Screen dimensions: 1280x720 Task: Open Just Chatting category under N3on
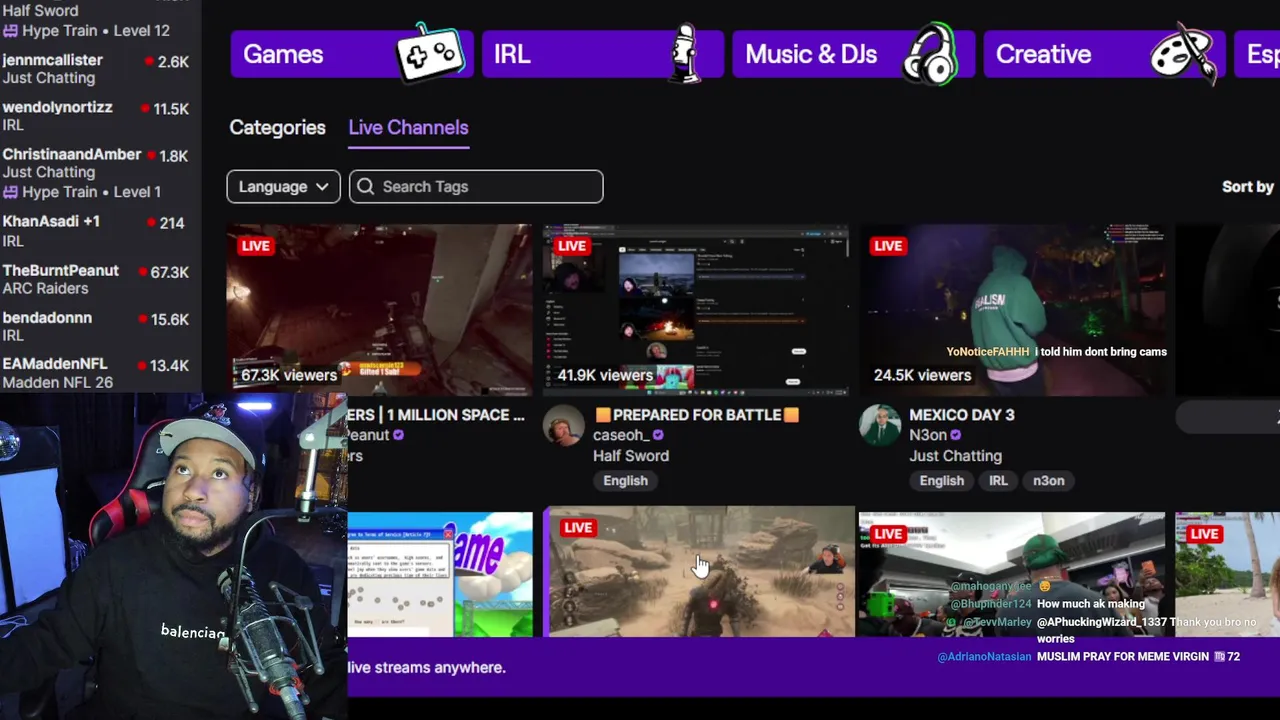955,455
